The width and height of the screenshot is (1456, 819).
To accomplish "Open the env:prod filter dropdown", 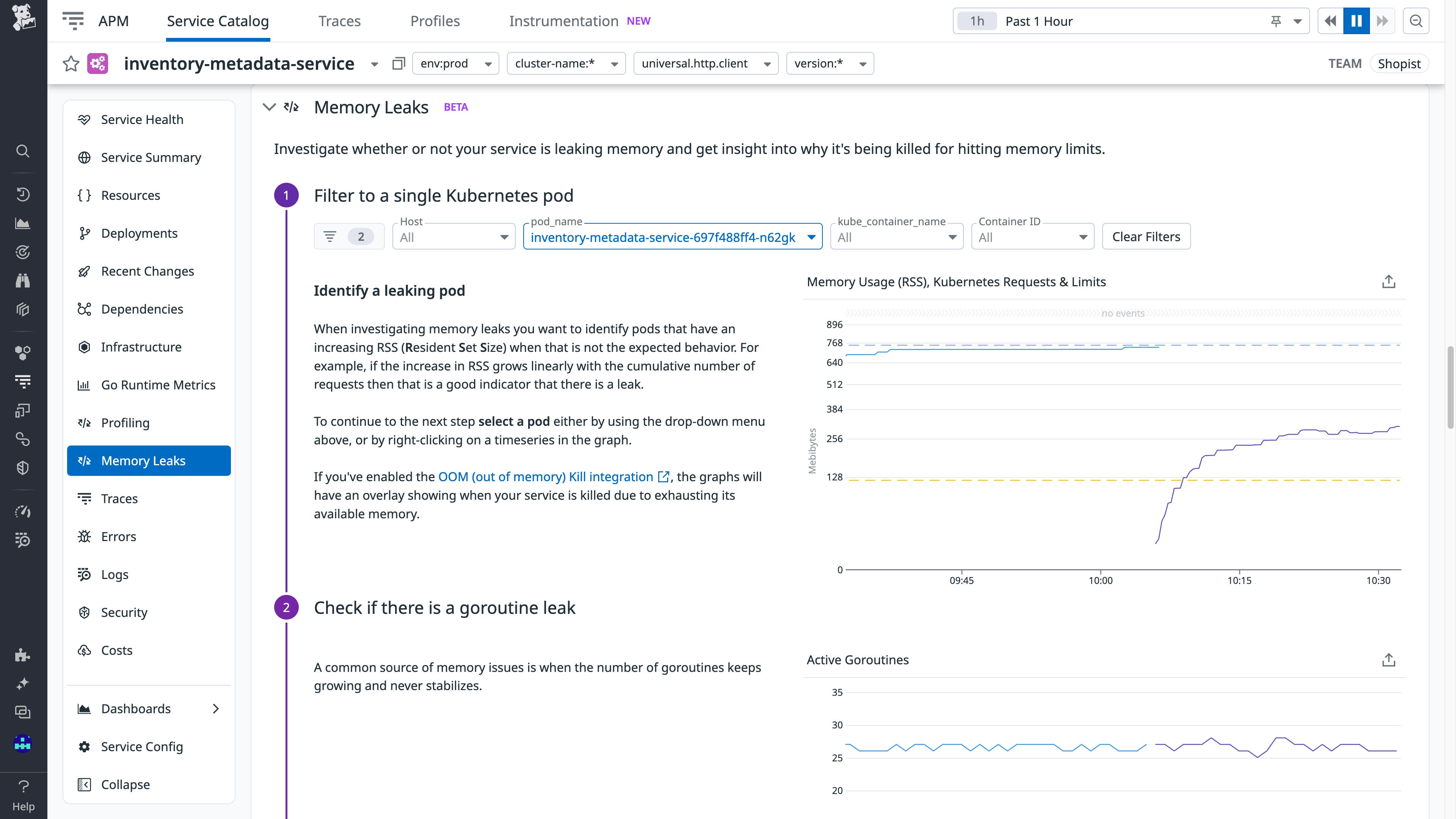I will [455, 63].
